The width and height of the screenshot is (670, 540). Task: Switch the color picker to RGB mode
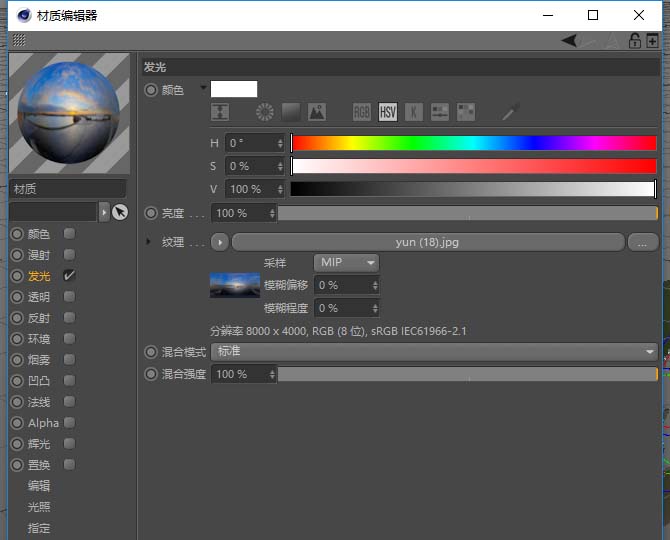[362, 112]
